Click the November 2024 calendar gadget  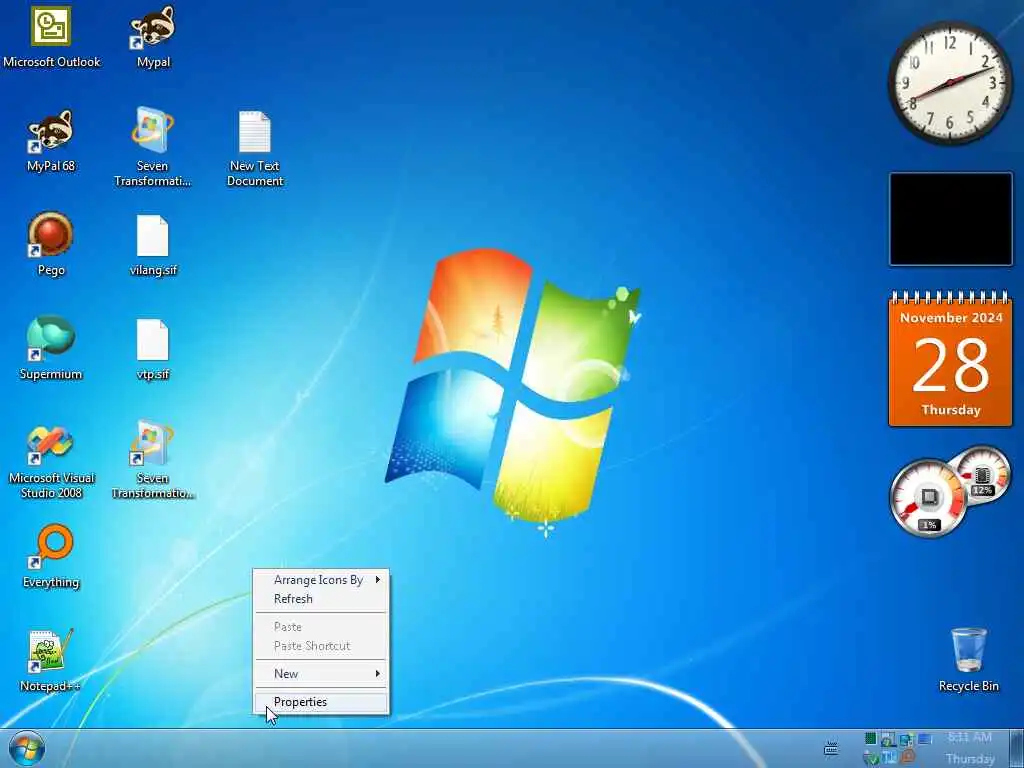pos(951,359)
